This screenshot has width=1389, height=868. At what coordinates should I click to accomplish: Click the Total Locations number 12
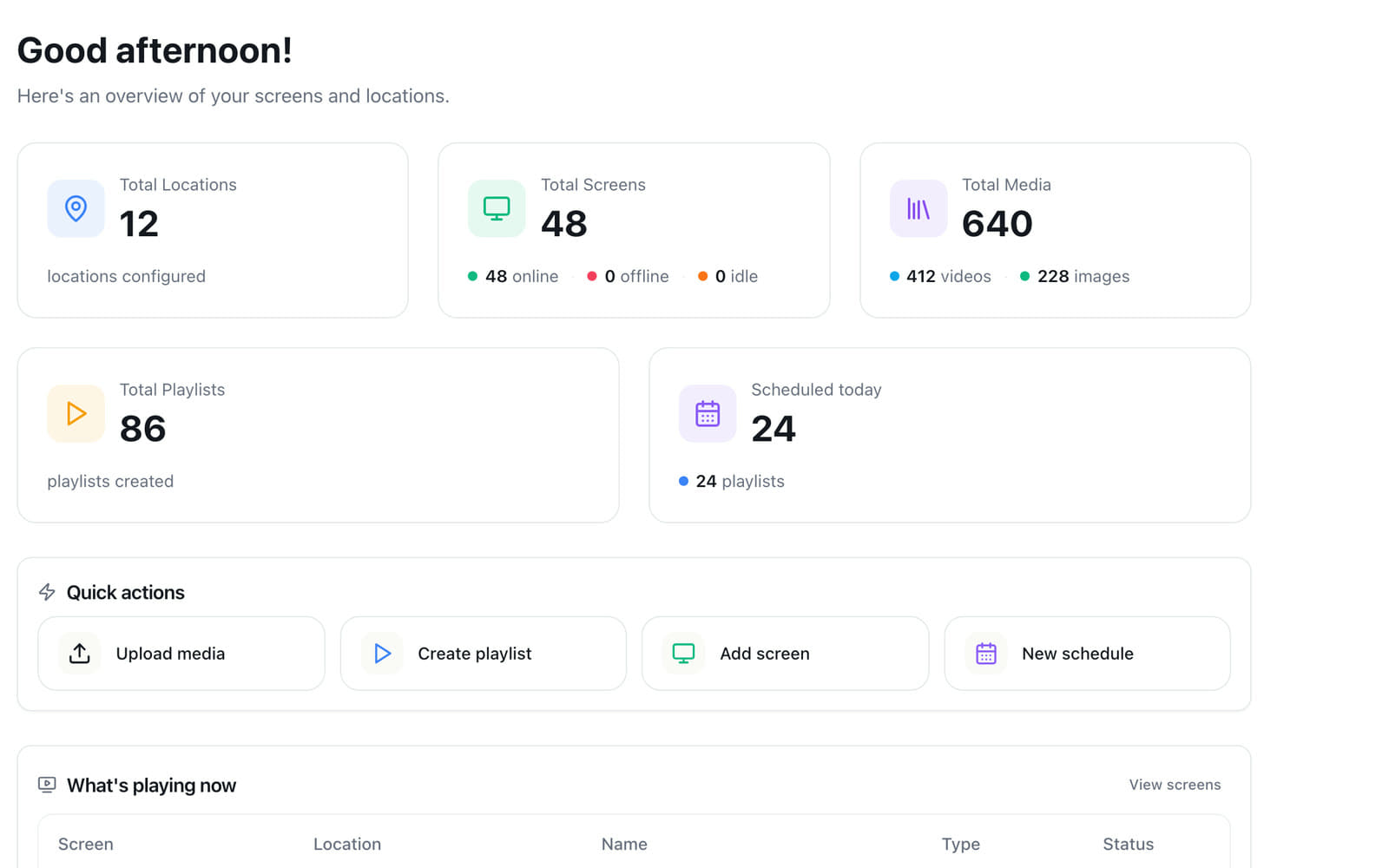click(x=139, y=224)
